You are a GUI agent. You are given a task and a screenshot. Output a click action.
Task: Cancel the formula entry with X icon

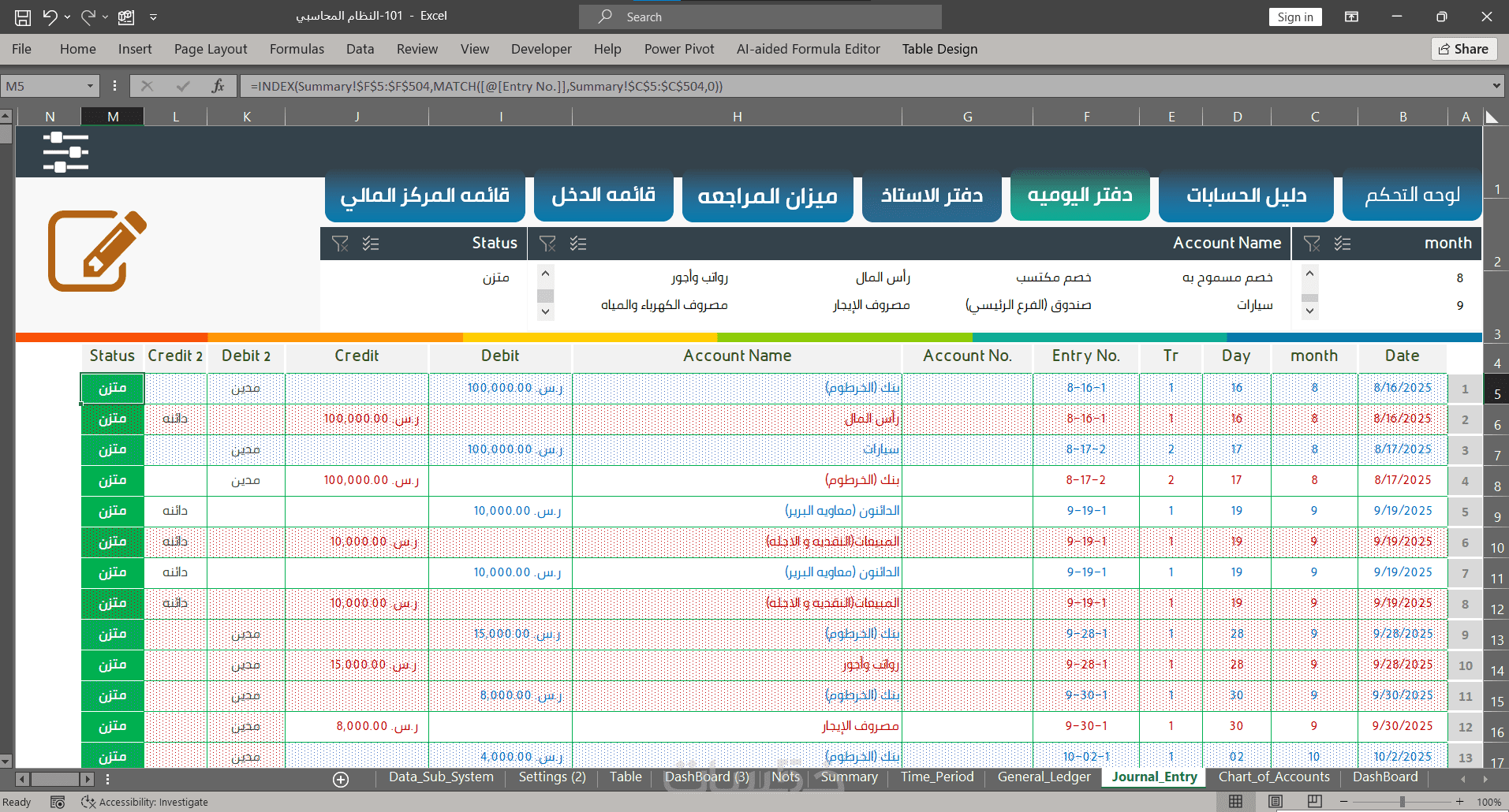(147, 86)
